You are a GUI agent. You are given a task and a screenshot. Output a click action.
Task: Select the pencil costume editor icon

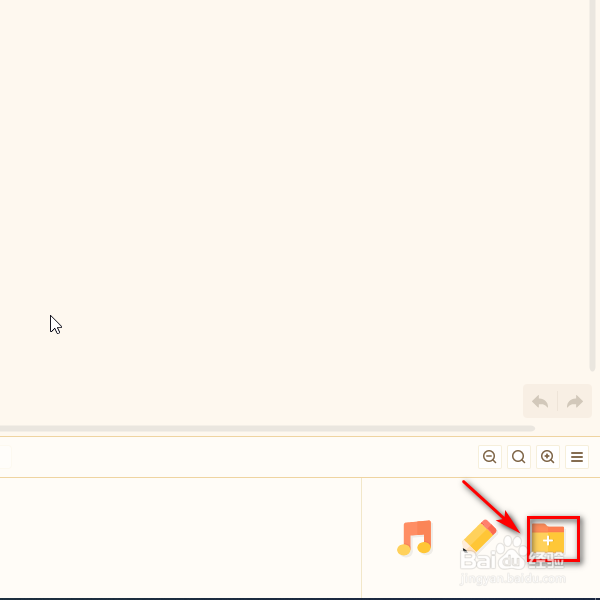[479, 536]
